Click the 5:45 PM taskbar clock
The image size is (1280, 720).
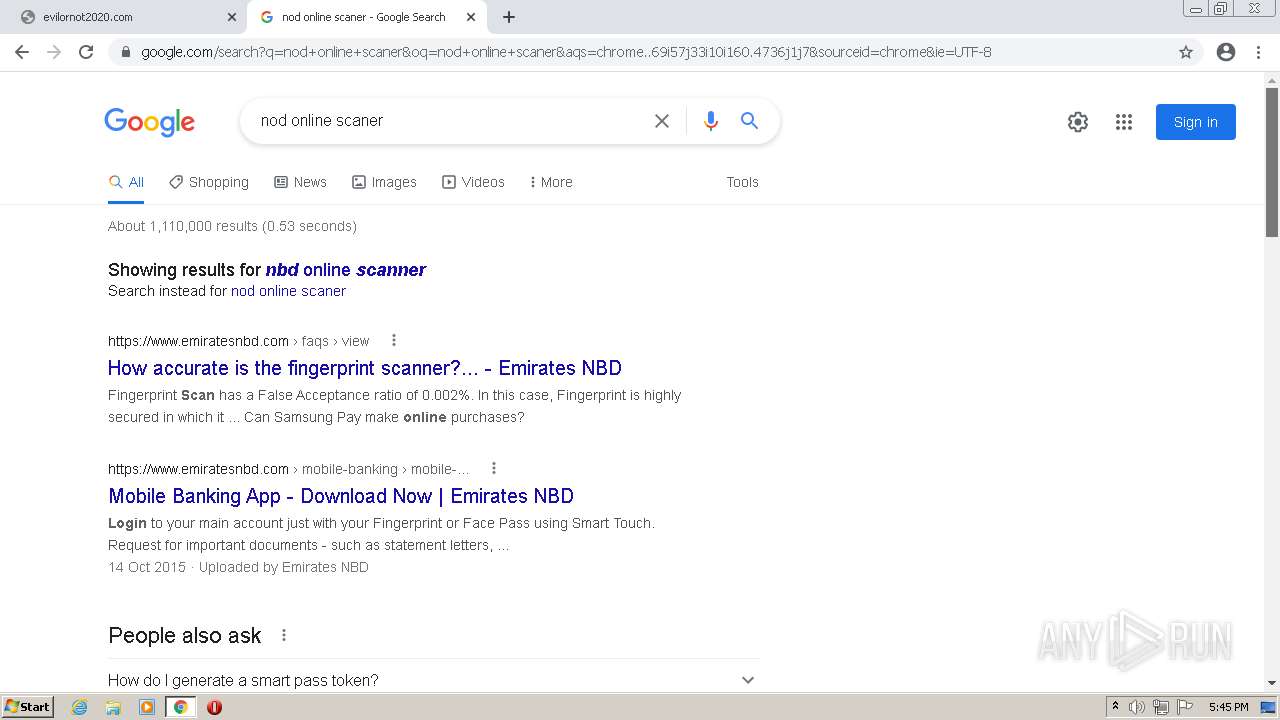coord(1228,707)
